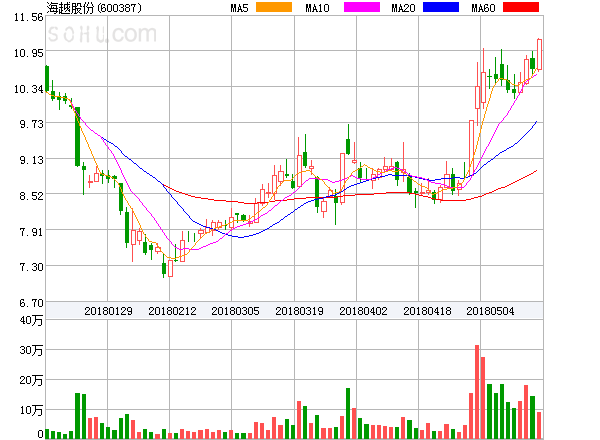600x440 pixels.
Task: Click the 20180319 date label
Action: click(299, 311)
